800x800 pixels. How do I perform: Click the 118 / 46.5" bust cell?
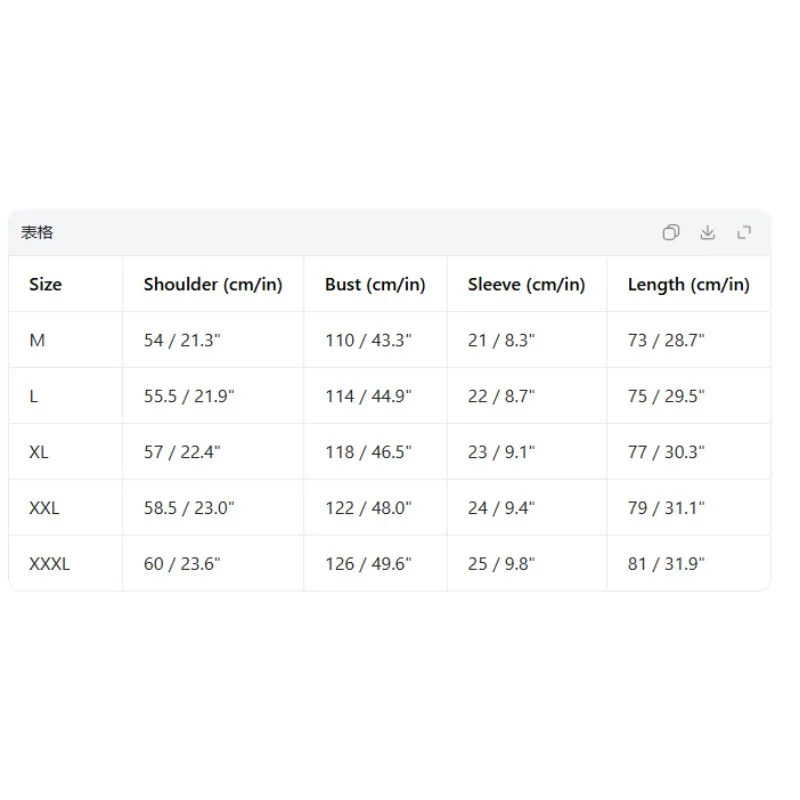tap(376, 452)
